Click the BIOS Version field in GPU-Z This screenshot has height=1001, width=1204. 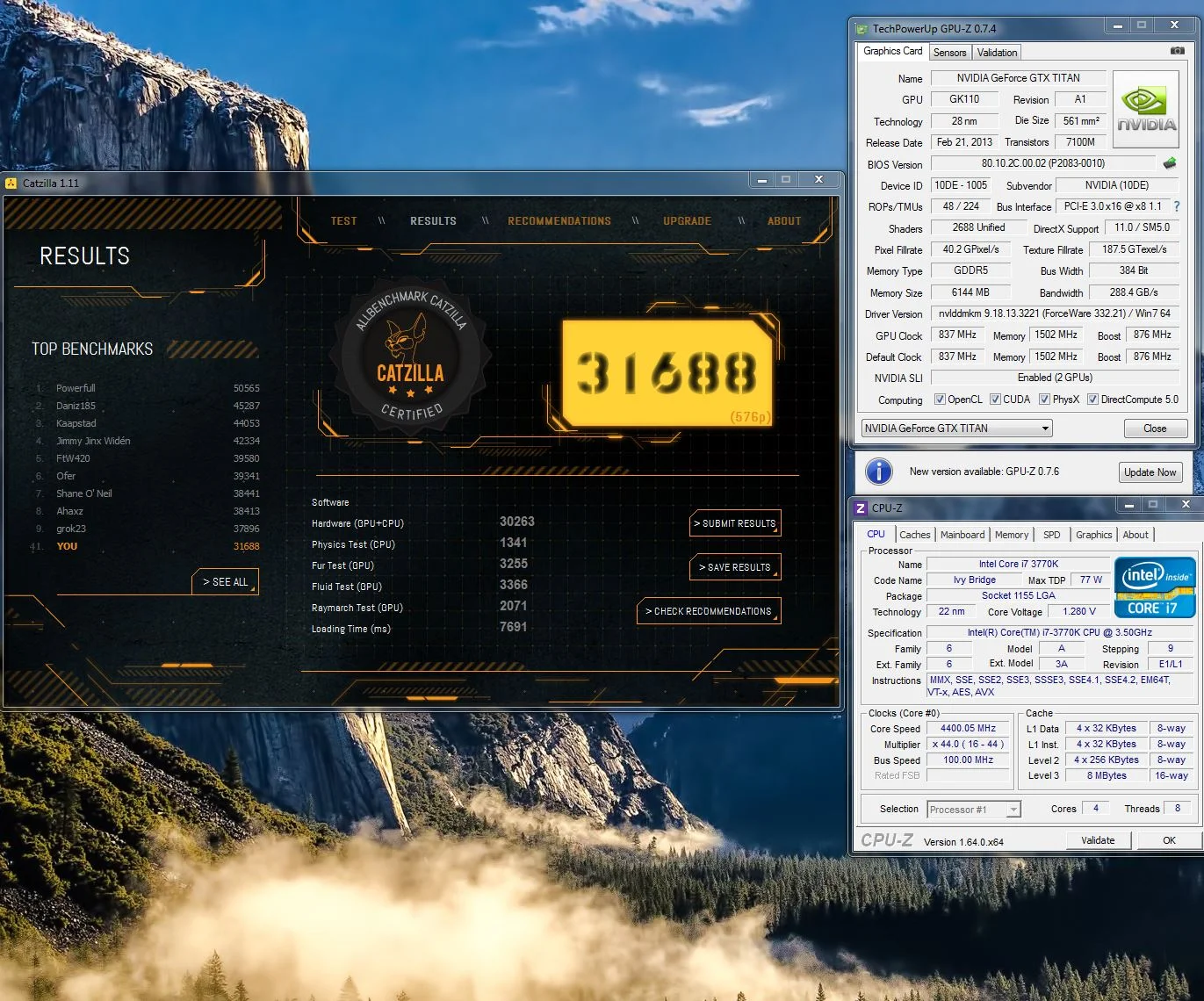point(1043,163)
